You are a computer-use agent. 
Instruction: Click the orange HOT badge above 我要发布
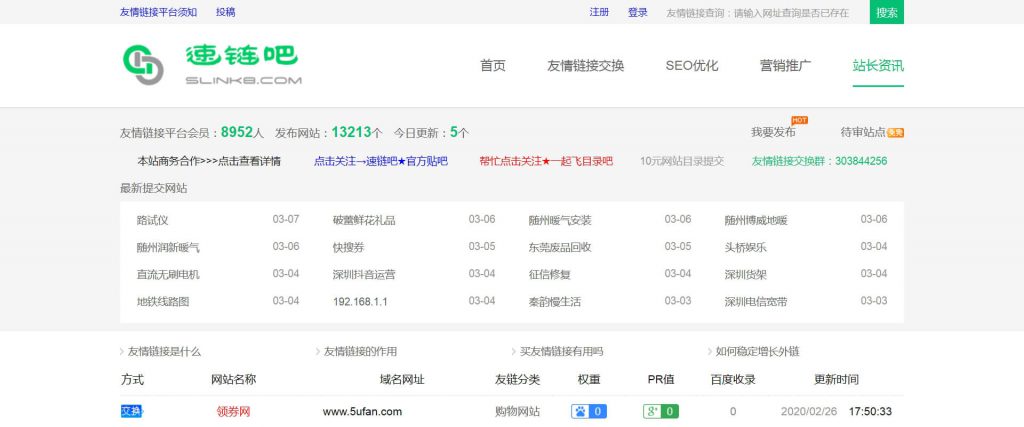coord(799,120)
